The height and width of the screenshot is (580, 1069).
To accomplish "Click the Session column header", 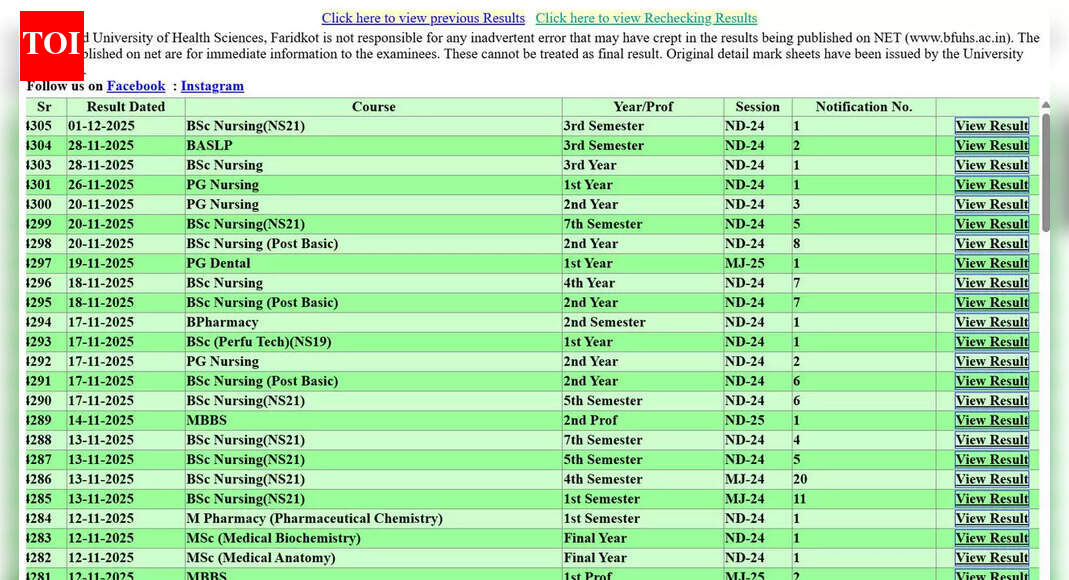I will 757,107.
